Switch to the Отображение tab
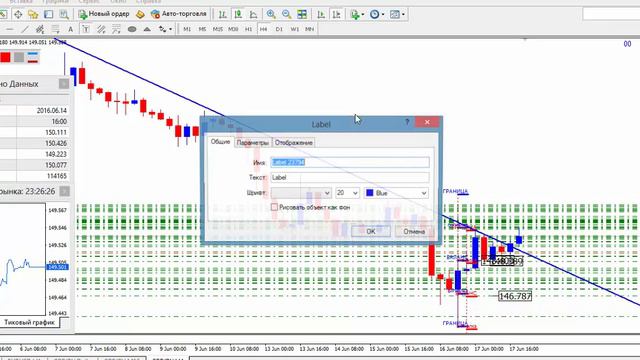The width and height of the screenshot is (640, 360). pyautogui.click(x=294, y=142)
